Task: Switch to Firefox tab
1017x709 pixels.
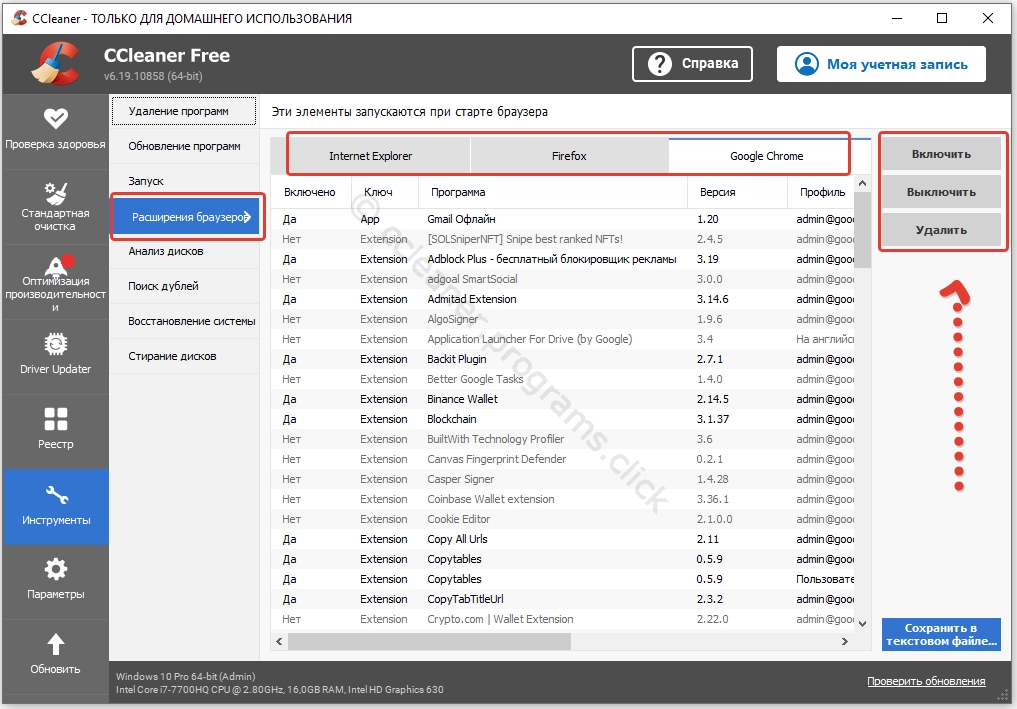Action: point(569,156)
